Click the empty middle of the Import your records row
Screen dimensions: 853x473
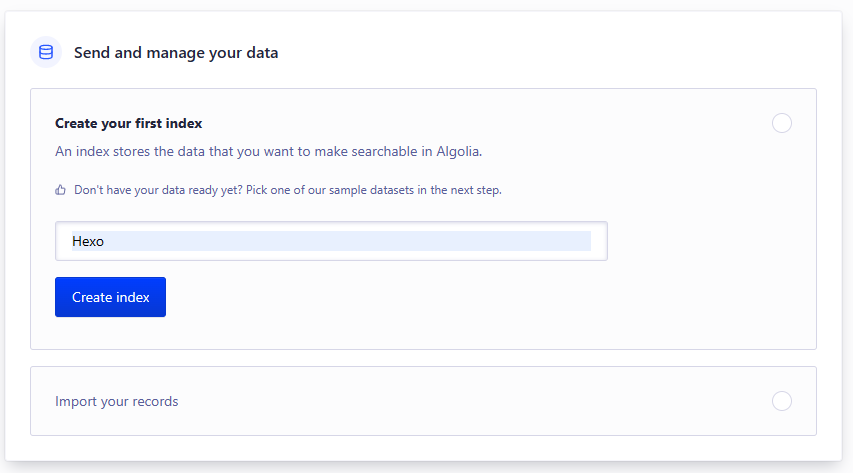pyautogui.click(x=450, y=401)
